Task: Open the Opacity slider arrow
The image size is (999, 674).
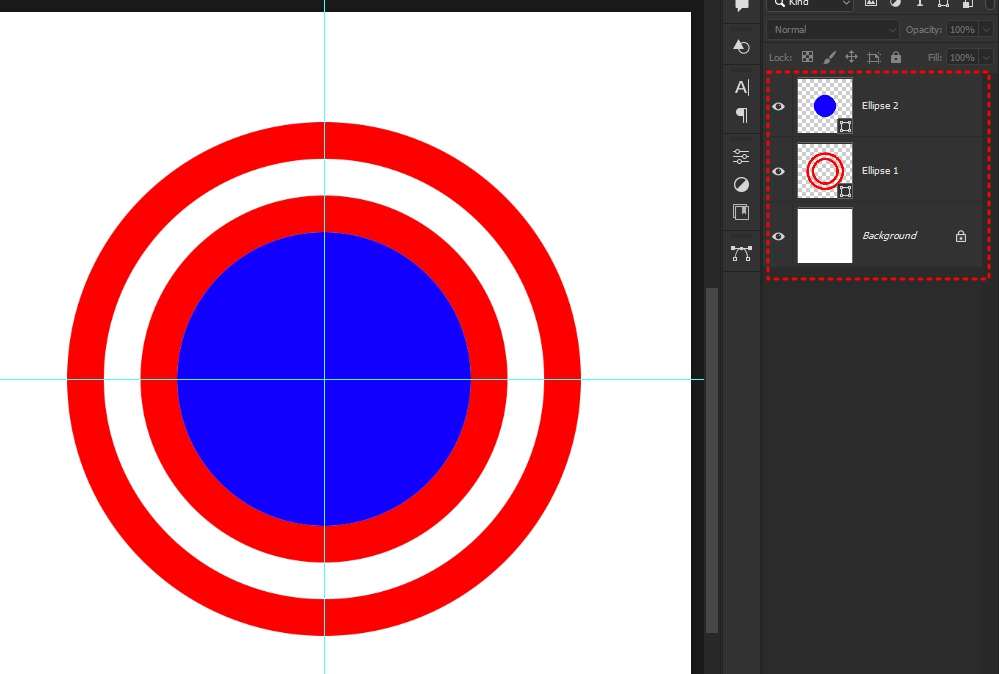Action: pos(986,30)
